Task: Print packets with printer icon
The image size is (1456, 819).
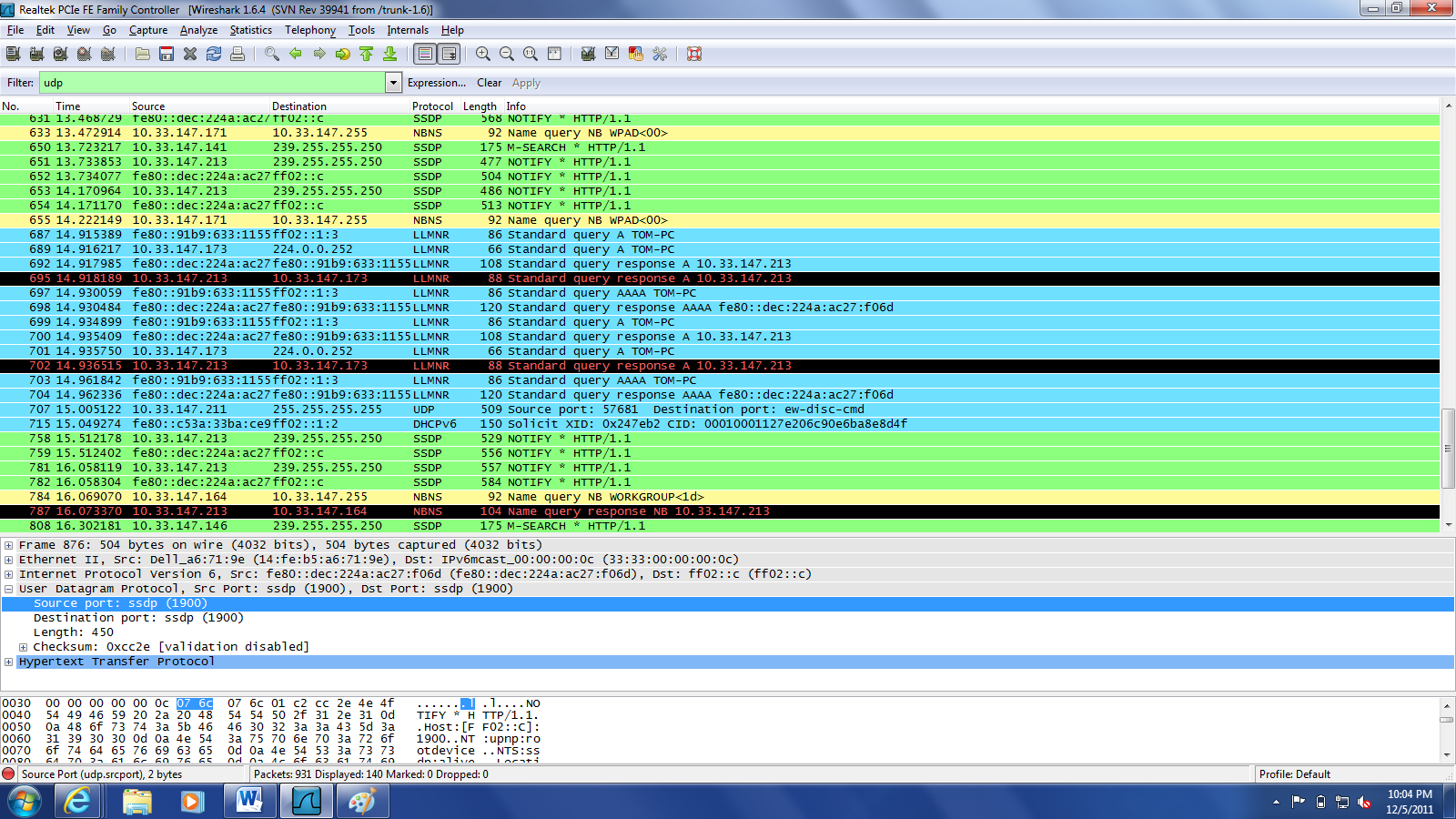Action: [238, 54]
